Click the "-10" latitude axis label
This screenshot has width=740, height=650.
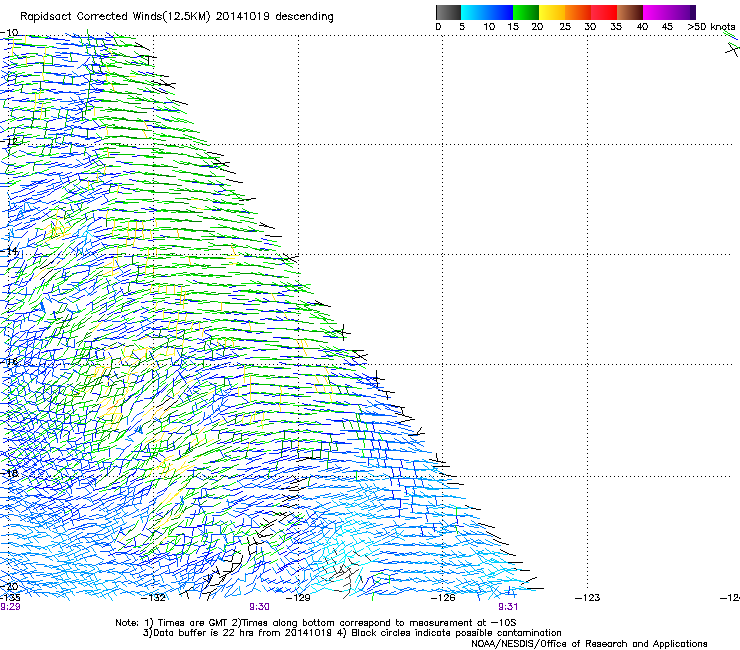[x=9, y=32]
